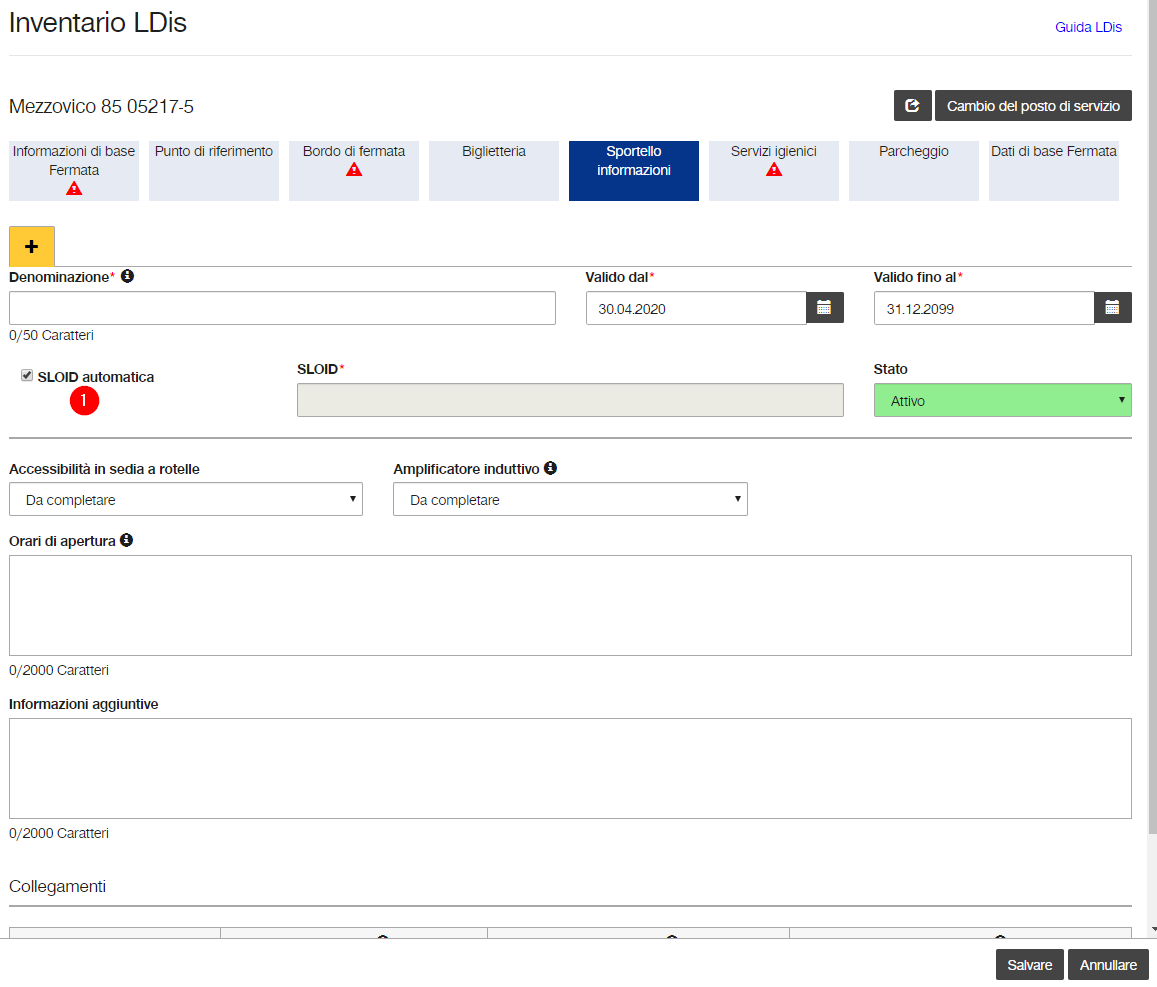Click the Cambio del posto di servizio button
The width and height of the screenshot is (1157, 987).
tap(1033, 105)
